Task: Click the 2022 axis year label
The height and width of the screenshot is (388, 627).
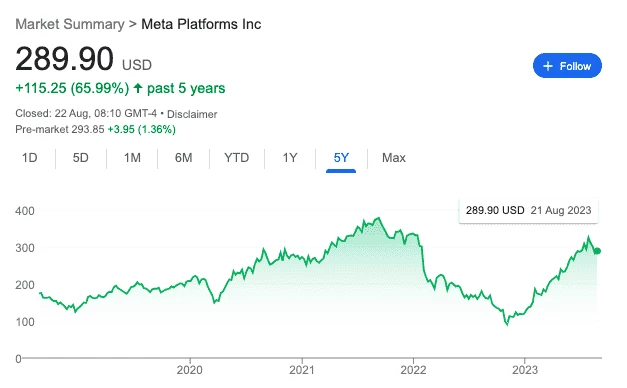Action: pos(413,370)
